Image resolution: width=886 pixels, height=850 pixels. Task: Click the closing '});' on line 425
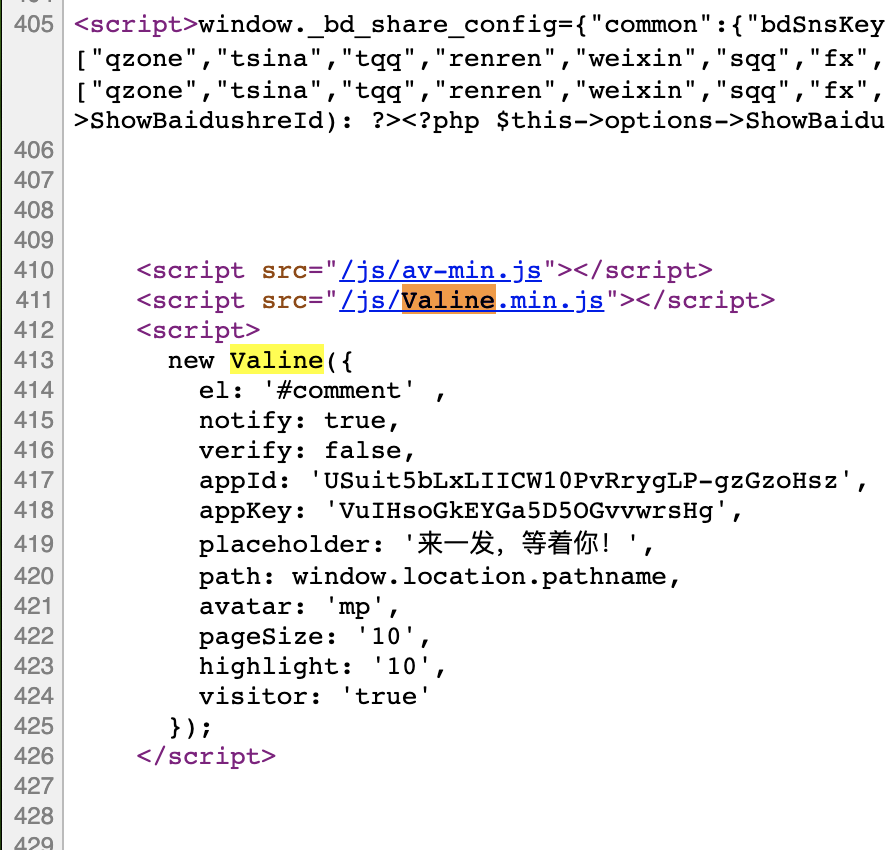click(x=190, y=727)
